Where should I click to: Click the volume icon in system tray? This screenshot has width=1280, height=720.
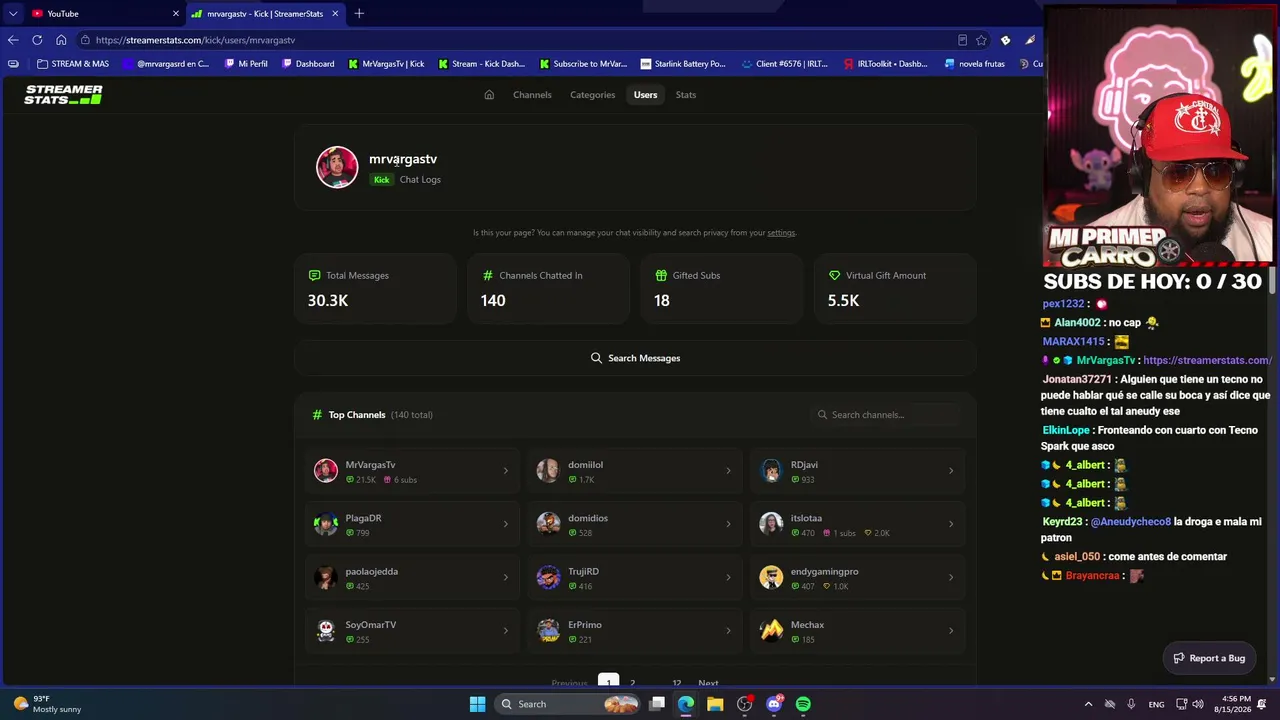[x=1198, y=704]
